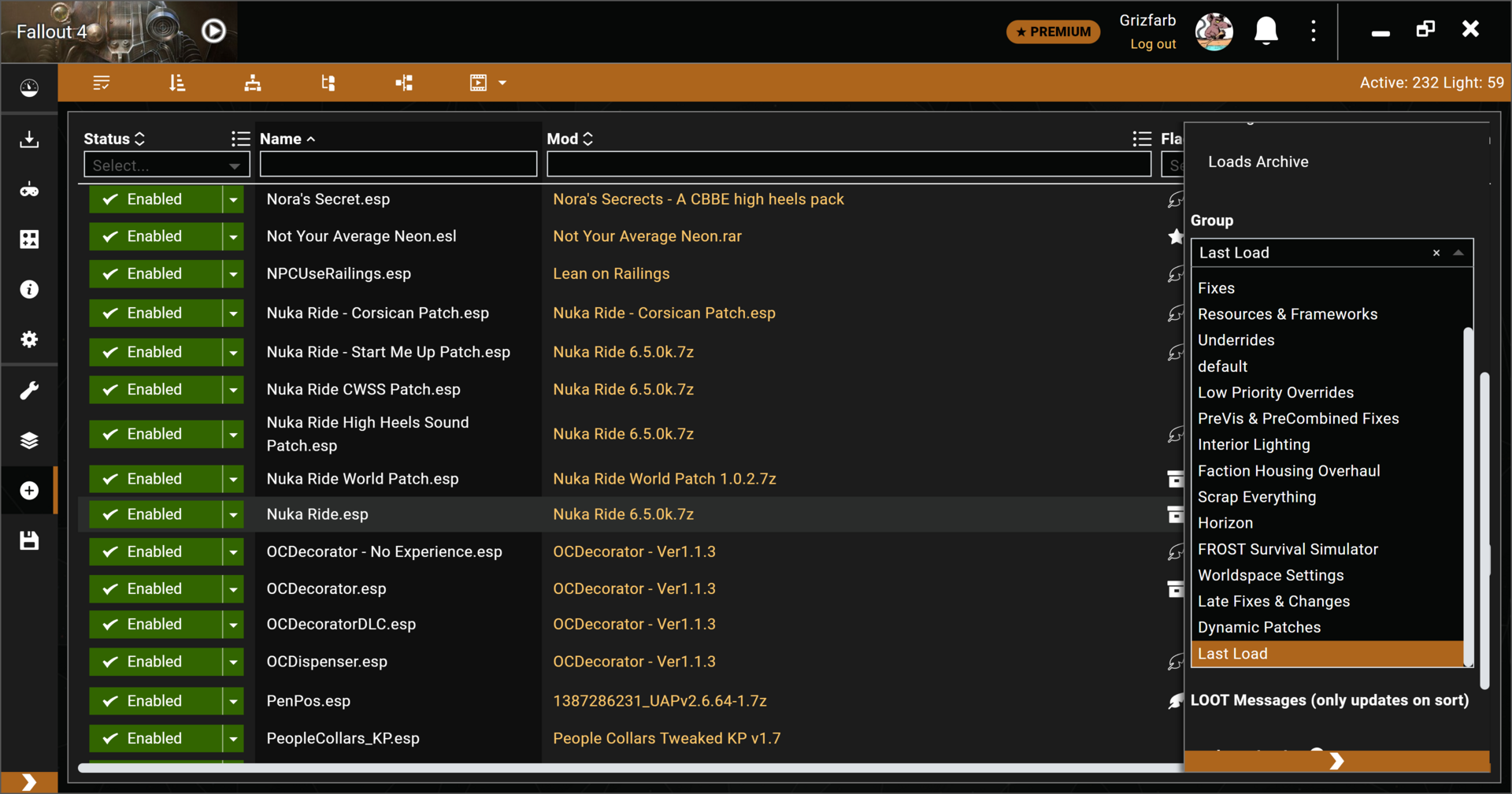The image size is (1512, 794).
Task: Select Resources & Frameworks group option
Action: (x=1327, y=314)
